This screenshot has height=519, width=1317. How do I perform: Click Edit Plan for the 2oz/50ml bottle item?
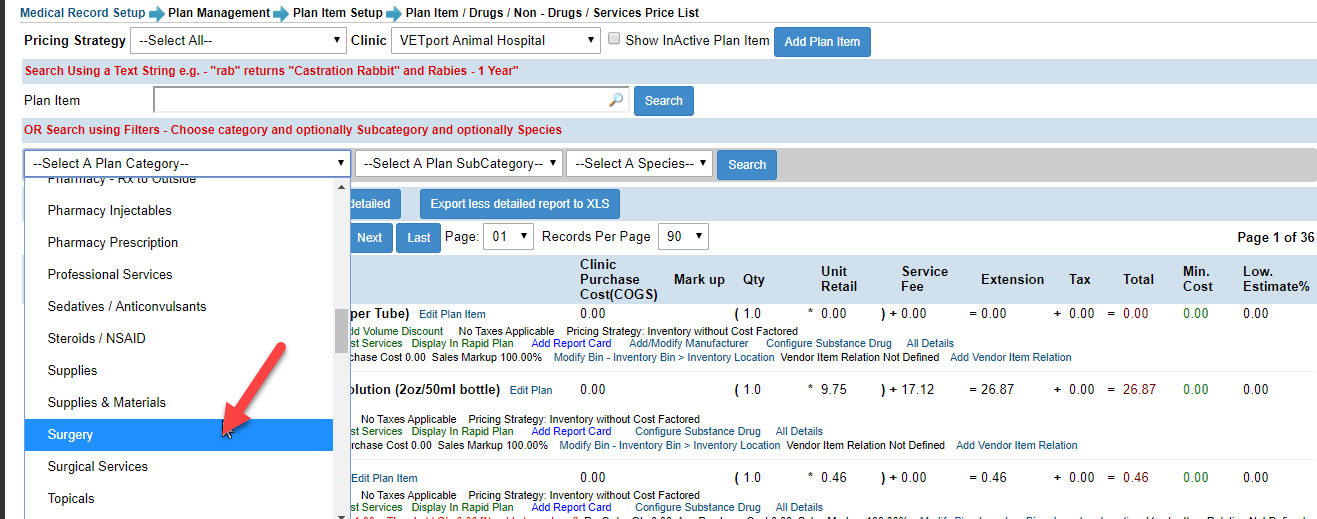click(x=531, y=390)
